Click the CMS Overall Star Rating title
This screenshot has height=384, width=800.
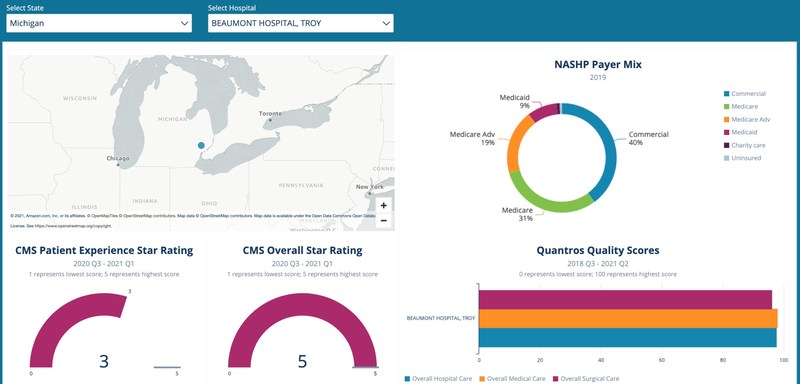pos(303,250)
